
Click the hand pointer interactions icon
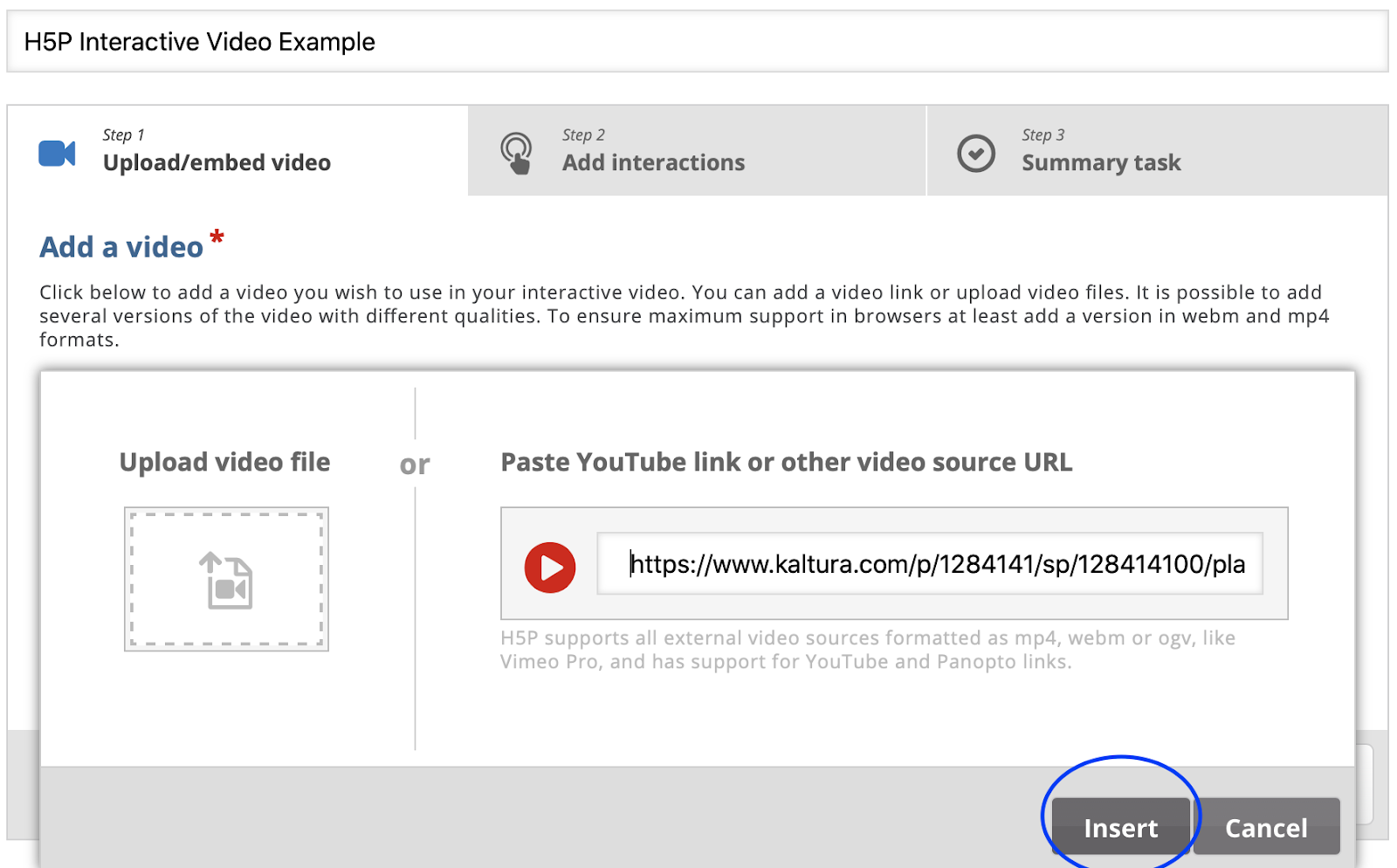[516, 153]
